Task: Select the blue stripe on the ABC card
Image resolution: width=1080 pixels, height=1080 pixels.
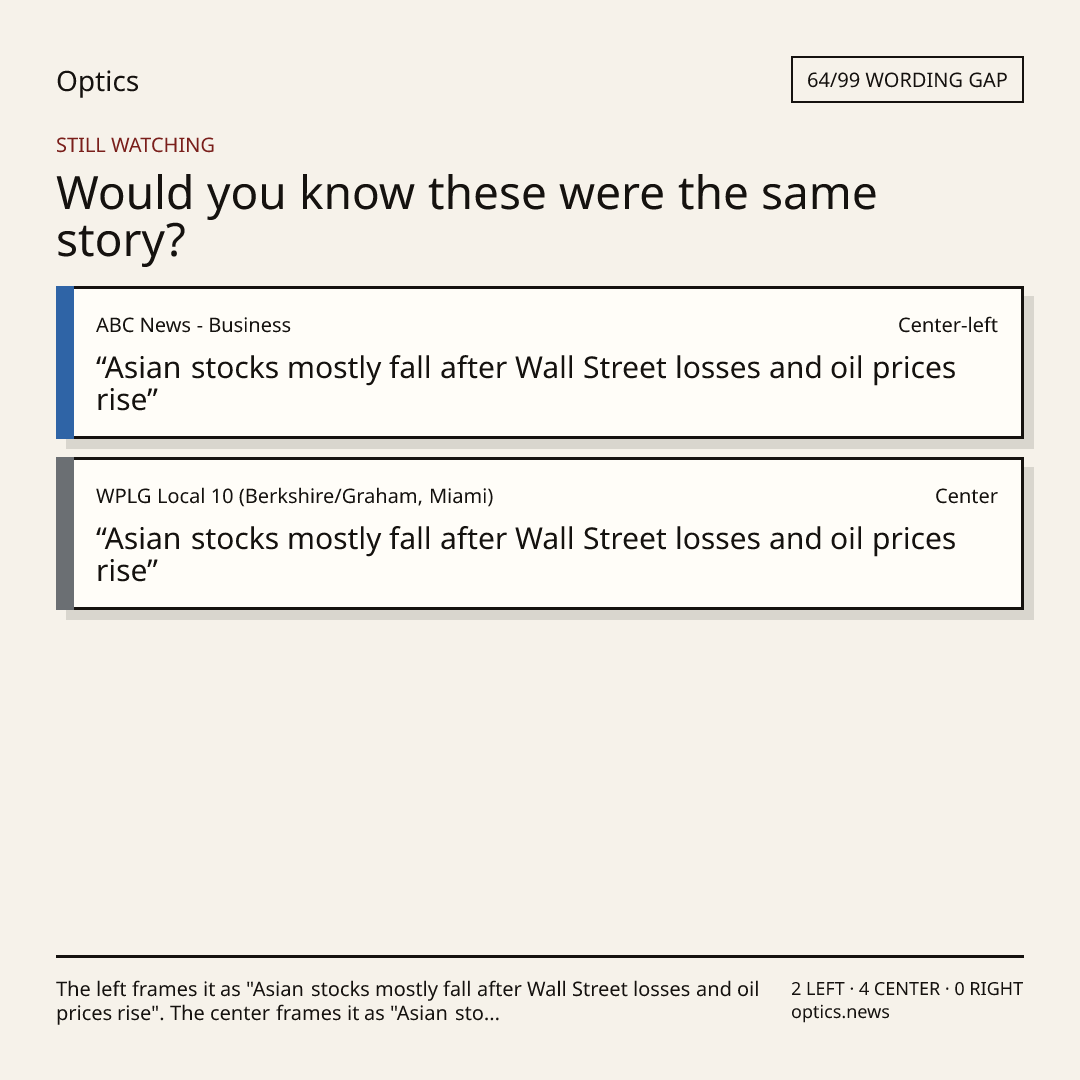Action: [x=65, y=362]
